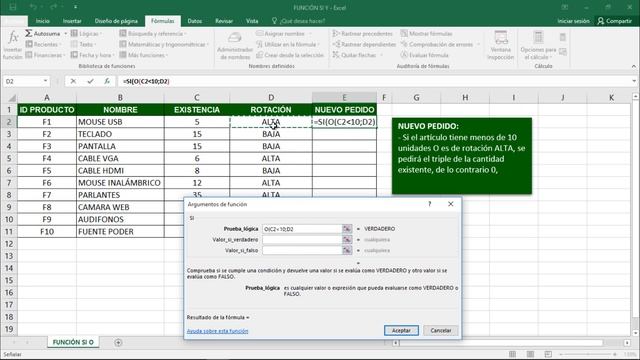Click Rastrear precedentes
640x360 pixels.
(x=362, y=33)
